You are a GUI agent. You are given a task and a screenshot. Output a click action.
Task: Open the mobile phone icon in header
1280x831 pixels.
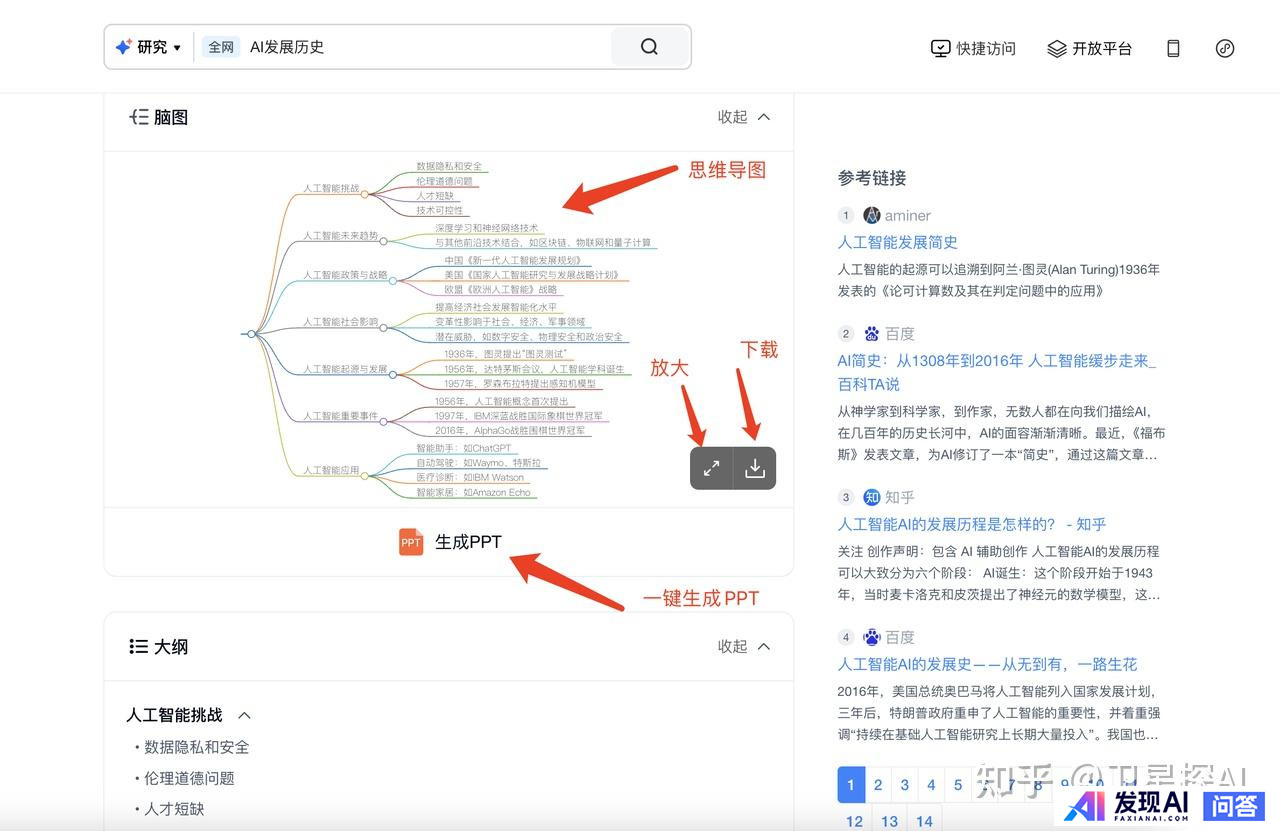click(1173, 48)
